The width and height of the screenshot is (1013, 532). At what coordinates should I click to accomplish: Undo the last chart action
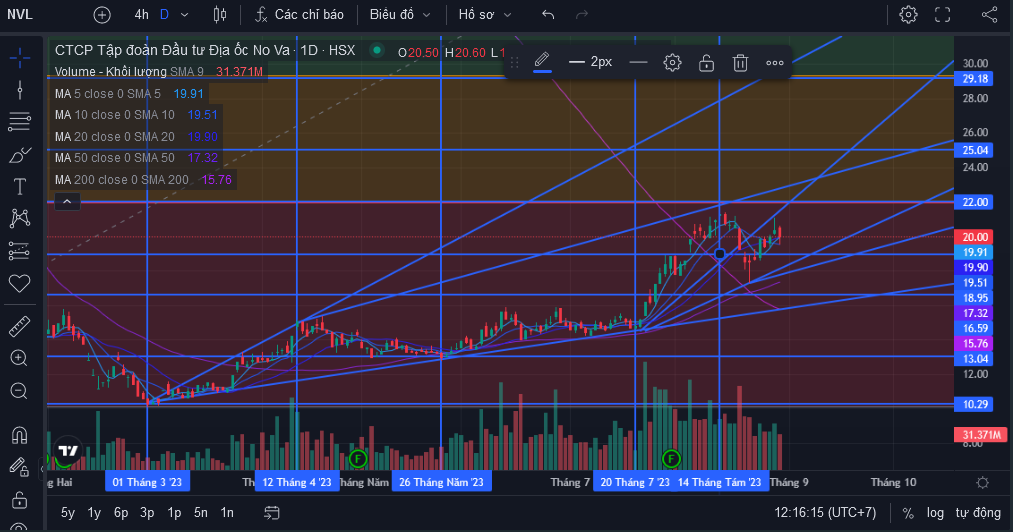[x=548, y=15]
